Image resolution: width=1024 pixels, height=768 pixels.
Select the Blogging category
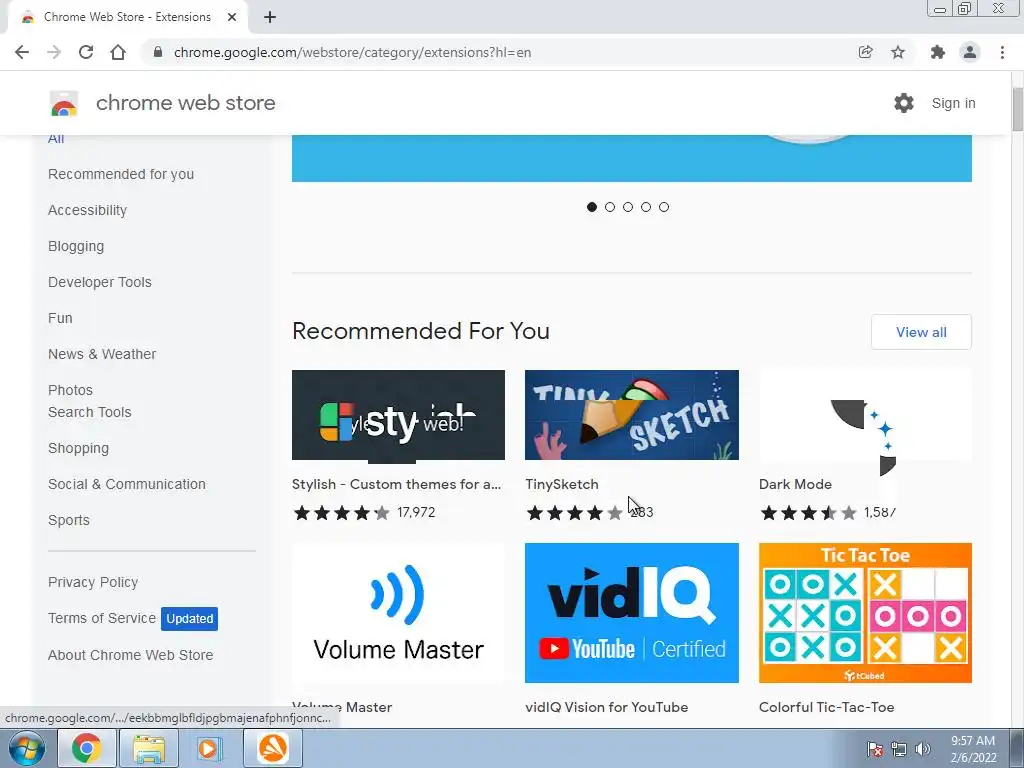(x=76, y=246)
